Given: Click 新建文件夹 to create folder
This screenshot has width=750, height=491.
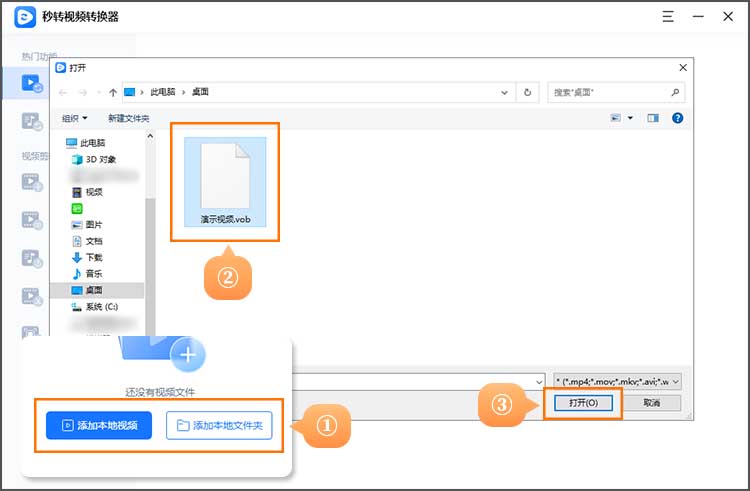Looking at the screenshot, I should pos(128,118).
